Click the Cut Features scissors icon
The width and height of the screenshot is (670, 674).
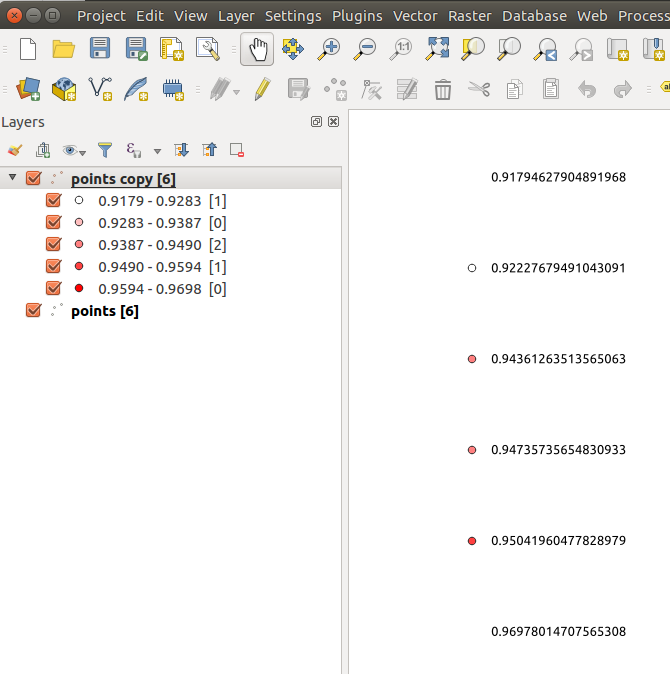(x=479, y=89)
